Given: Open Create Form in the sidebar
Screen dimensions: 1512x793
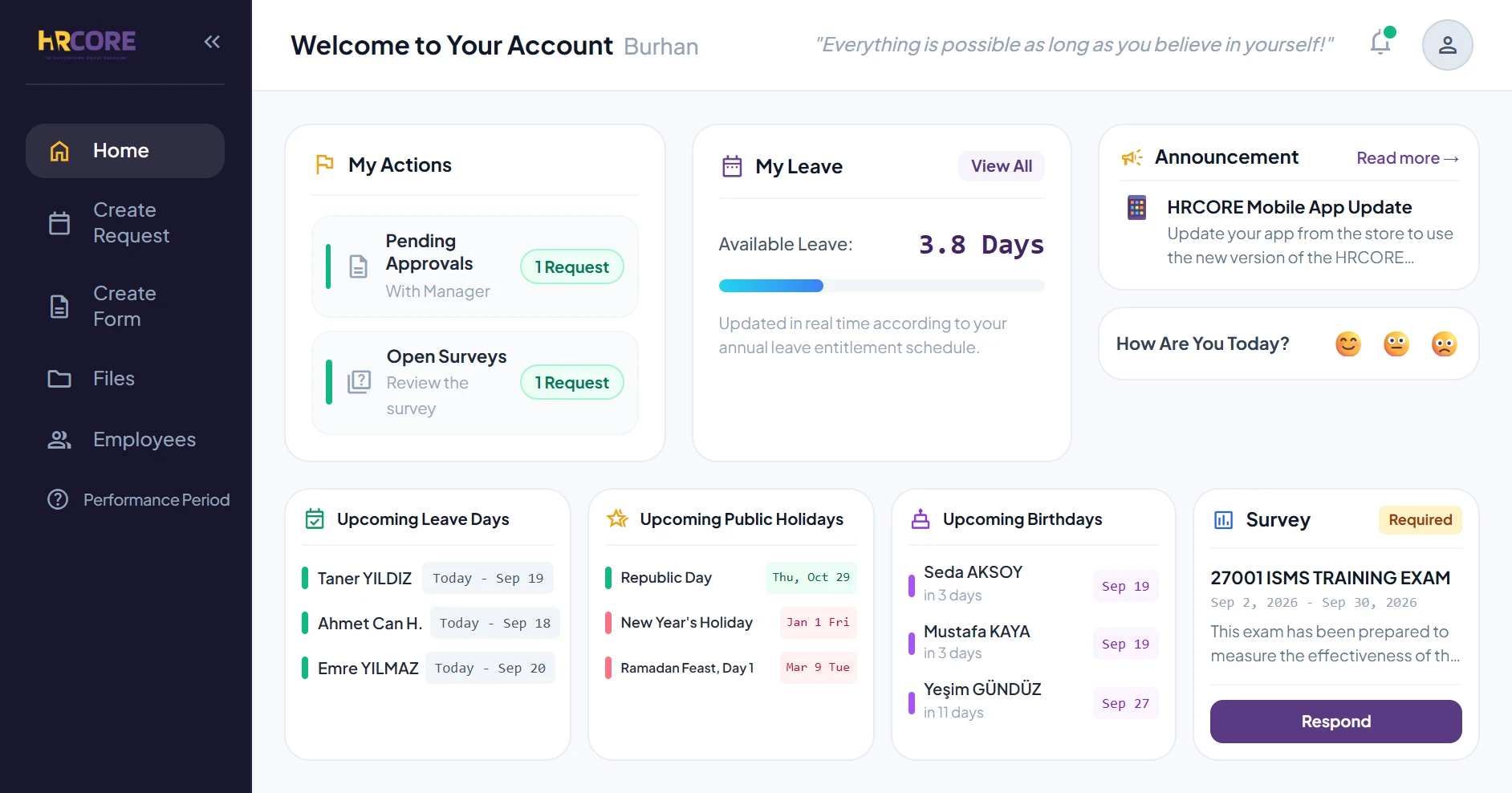Looking at the screenshot, I should [125, 307].
